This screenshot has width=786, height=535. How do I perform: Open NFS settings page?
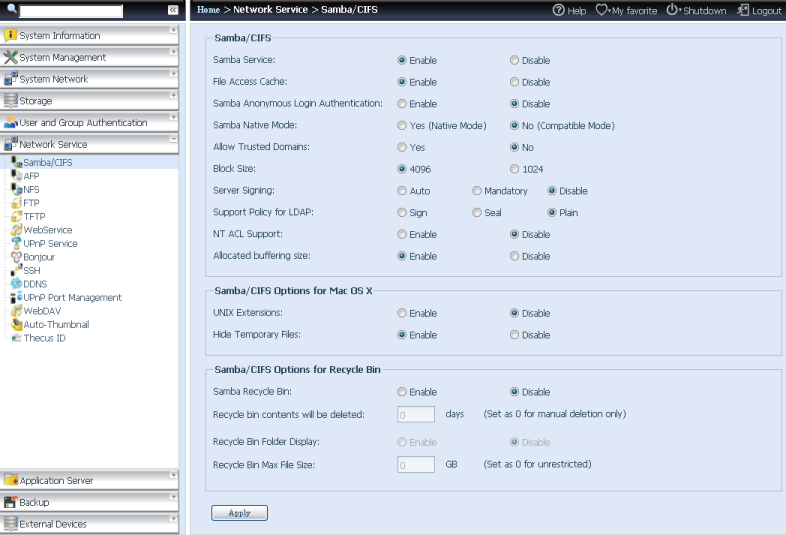(31, 190)
